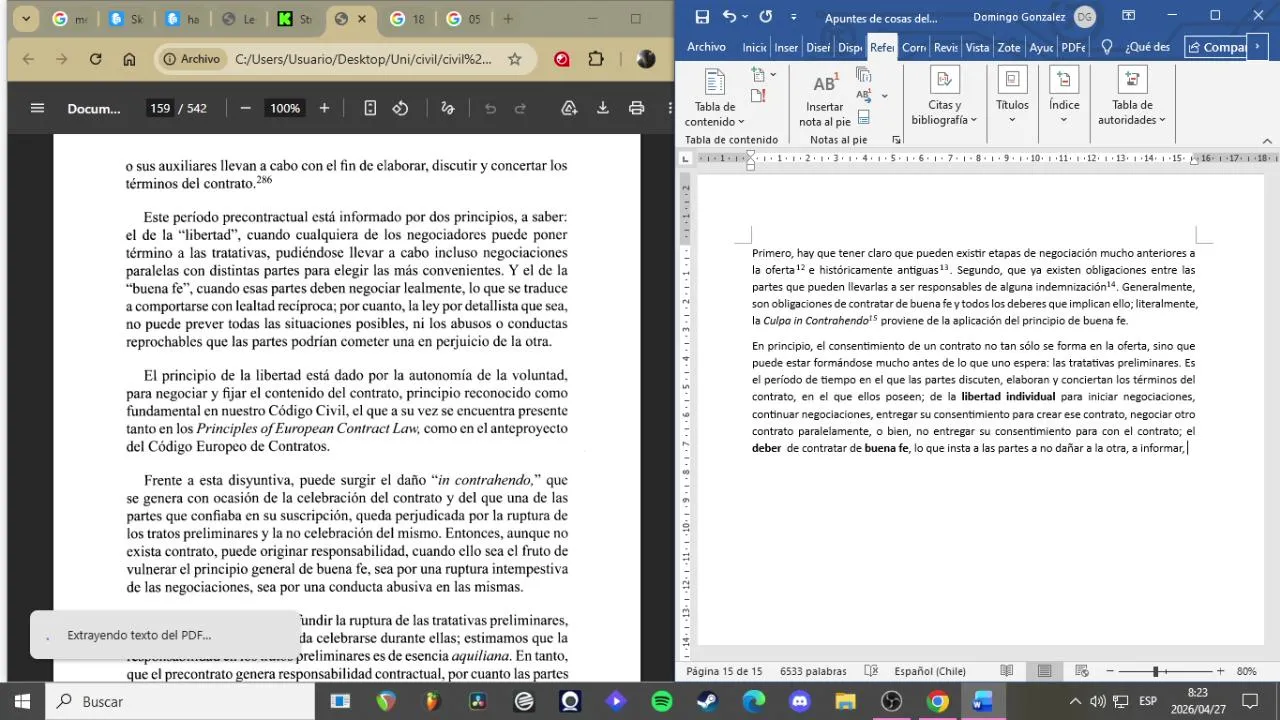1280x720 pixels.
Task: Open Discord from the taskbar
Action: tap(800, 702)
